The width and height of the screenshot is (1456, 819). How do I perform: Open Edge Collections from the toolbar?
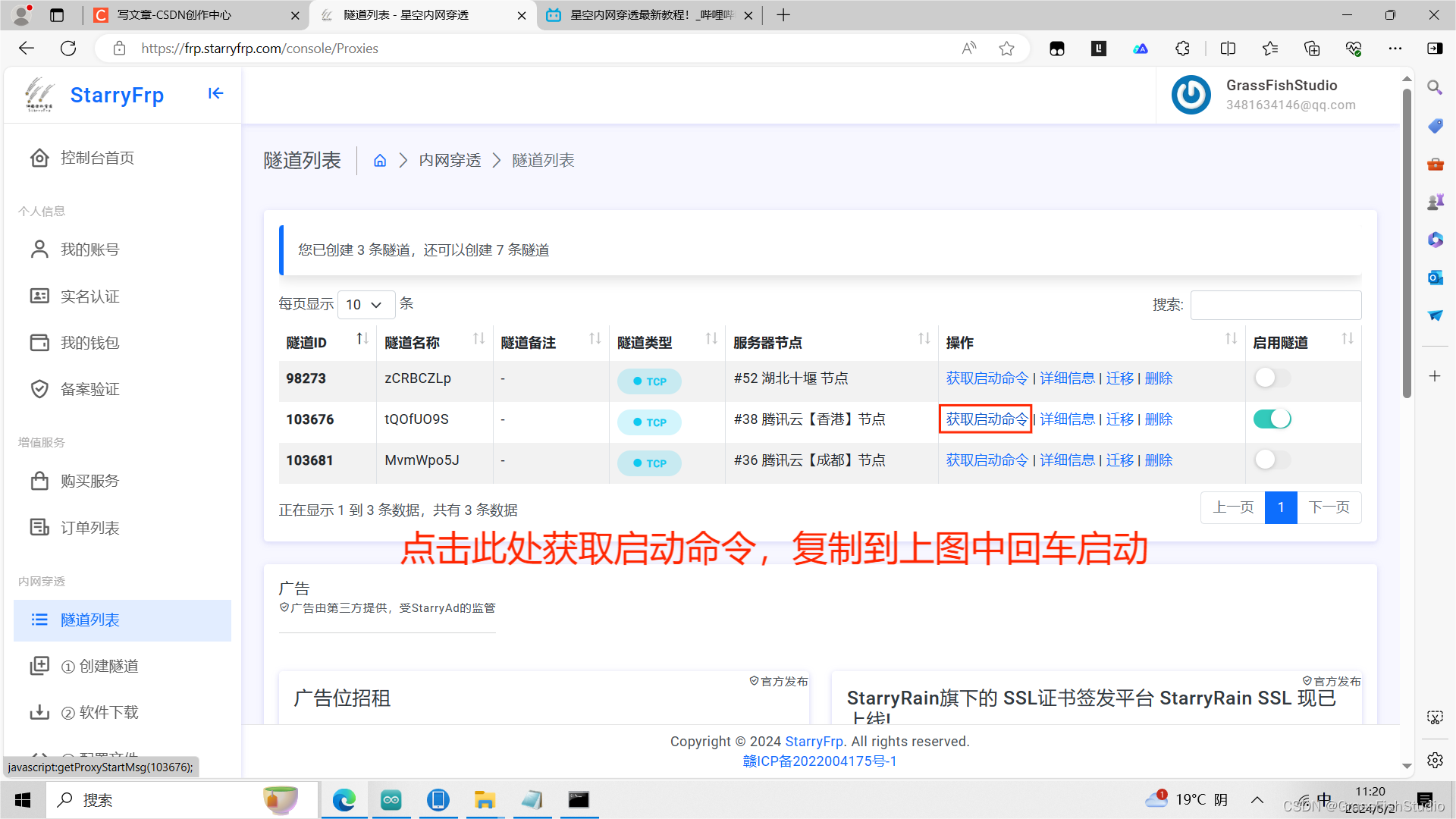click(1311, 48)
